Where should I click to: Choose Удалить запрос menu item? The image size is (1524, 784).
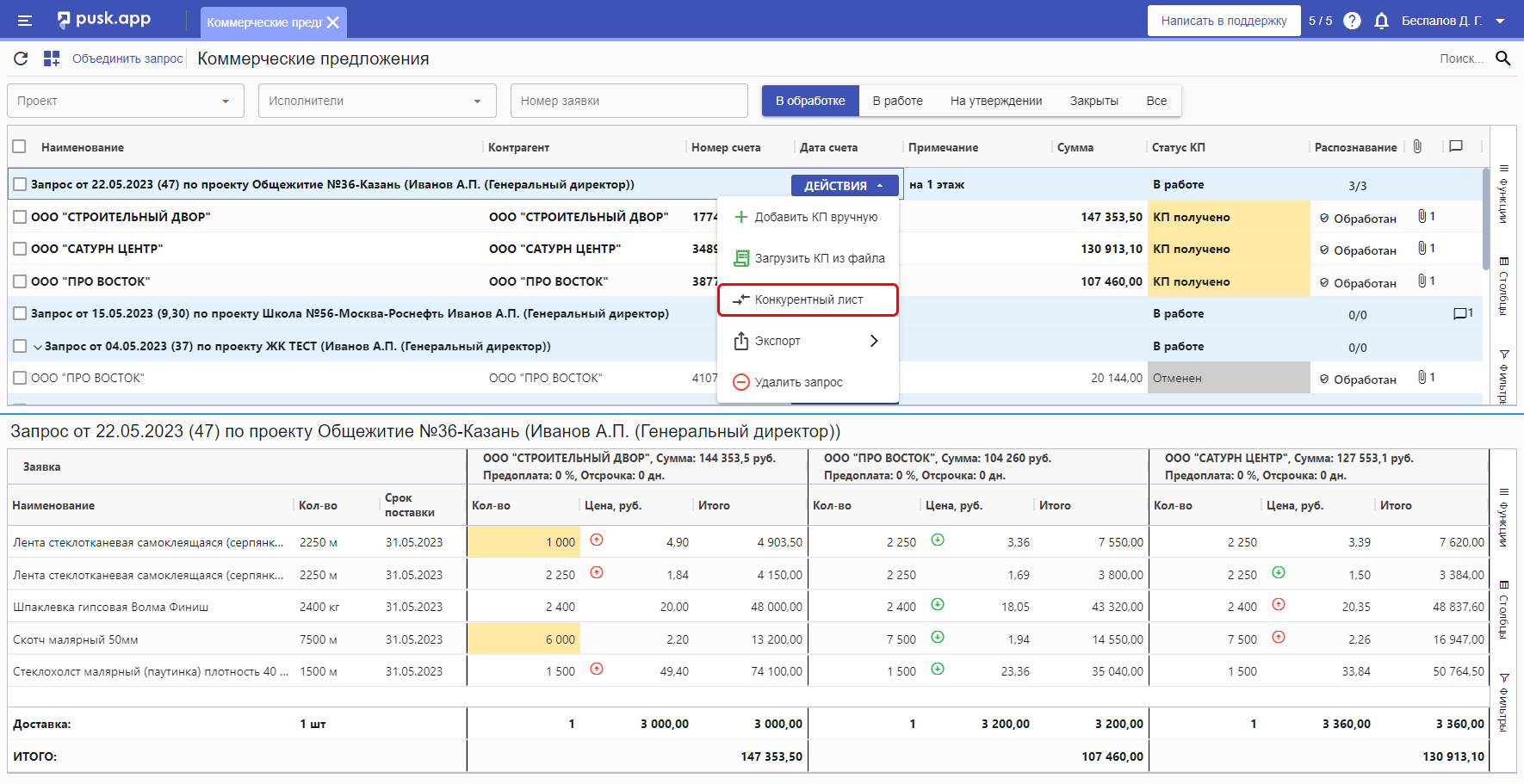point(808,382)
